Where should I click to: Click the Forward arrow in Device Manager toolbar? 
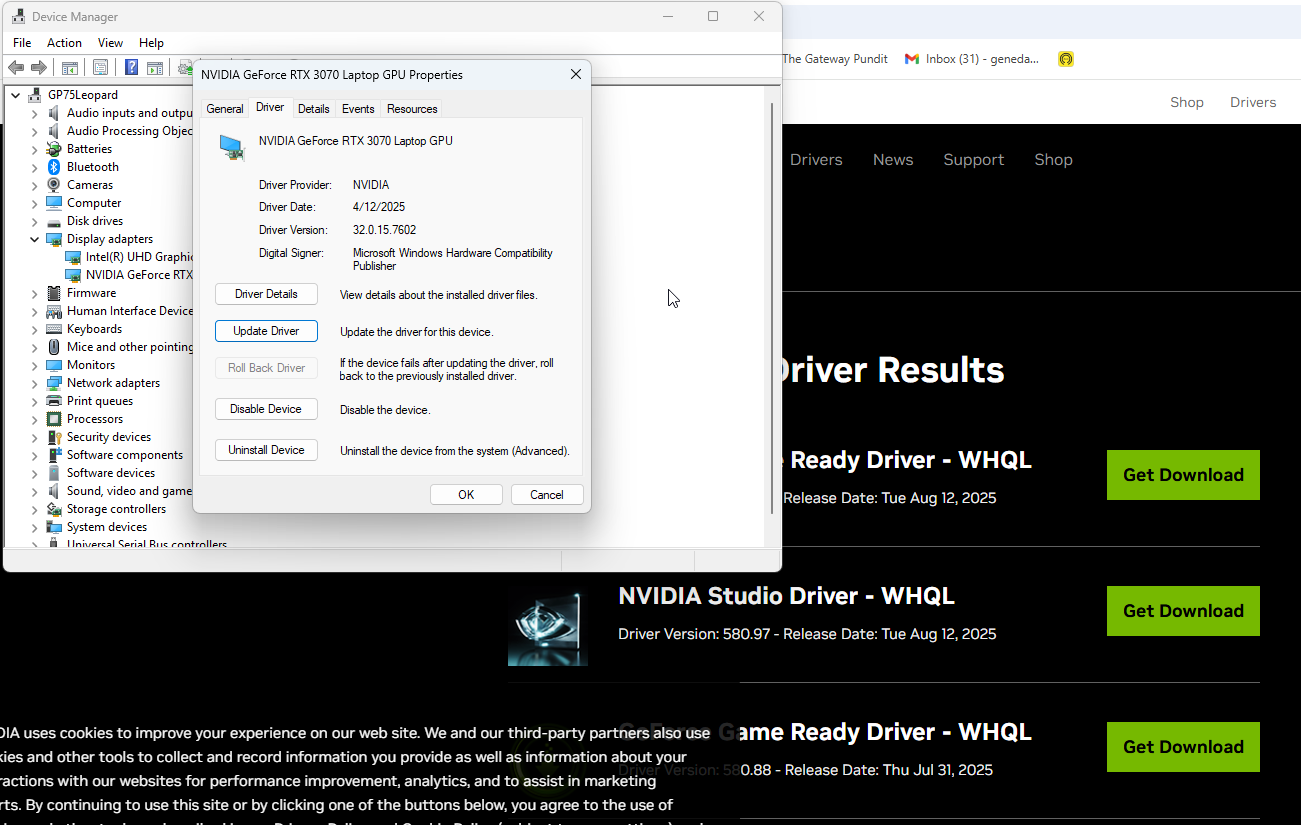39,68
